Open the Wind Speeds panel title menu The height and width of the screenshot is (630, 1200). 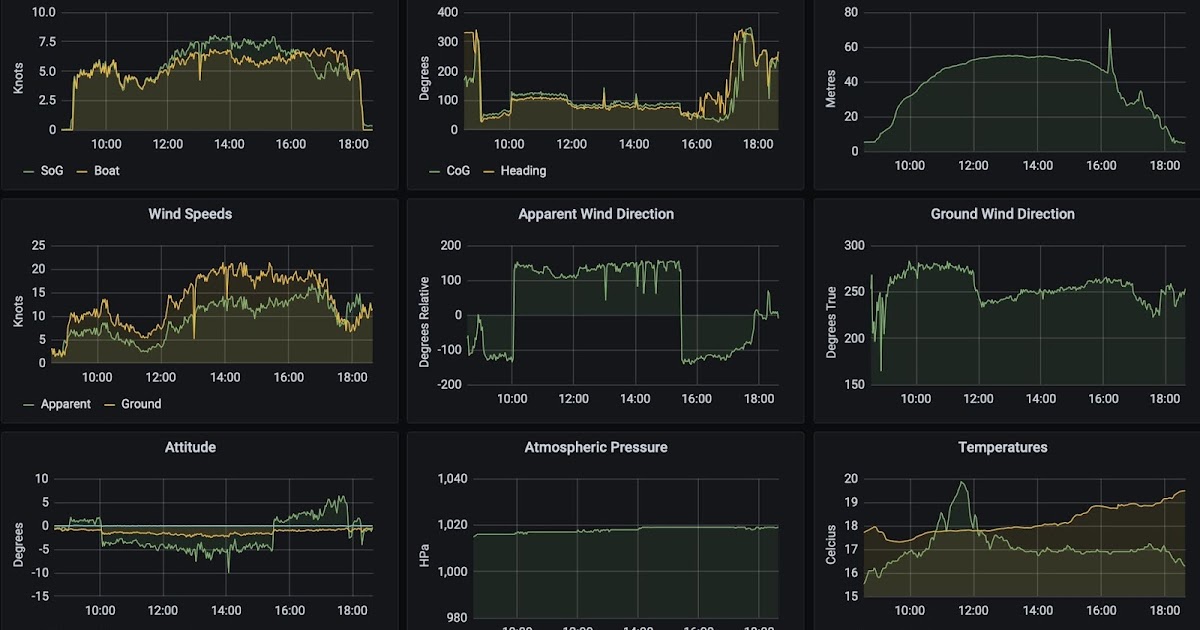pos(189,214)
